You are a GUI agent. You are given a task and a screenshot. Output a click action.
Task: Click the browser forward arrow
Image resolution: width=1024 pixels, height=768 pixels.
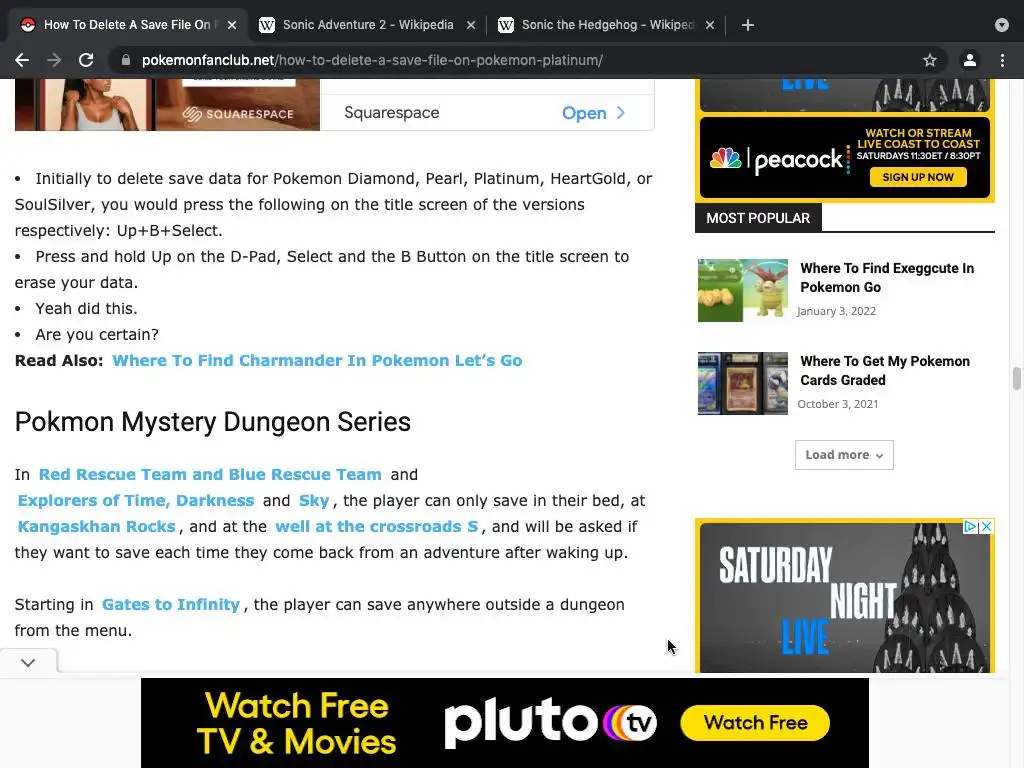tap(54, 60)
